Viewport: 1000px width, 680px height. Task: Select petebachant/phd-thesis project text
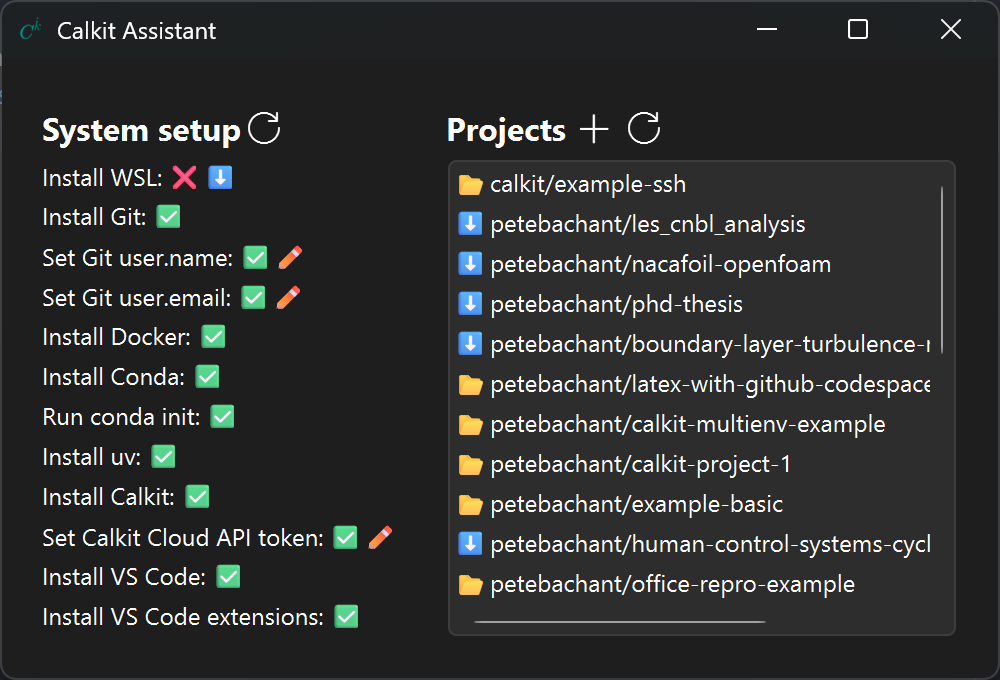click(617, 304)
